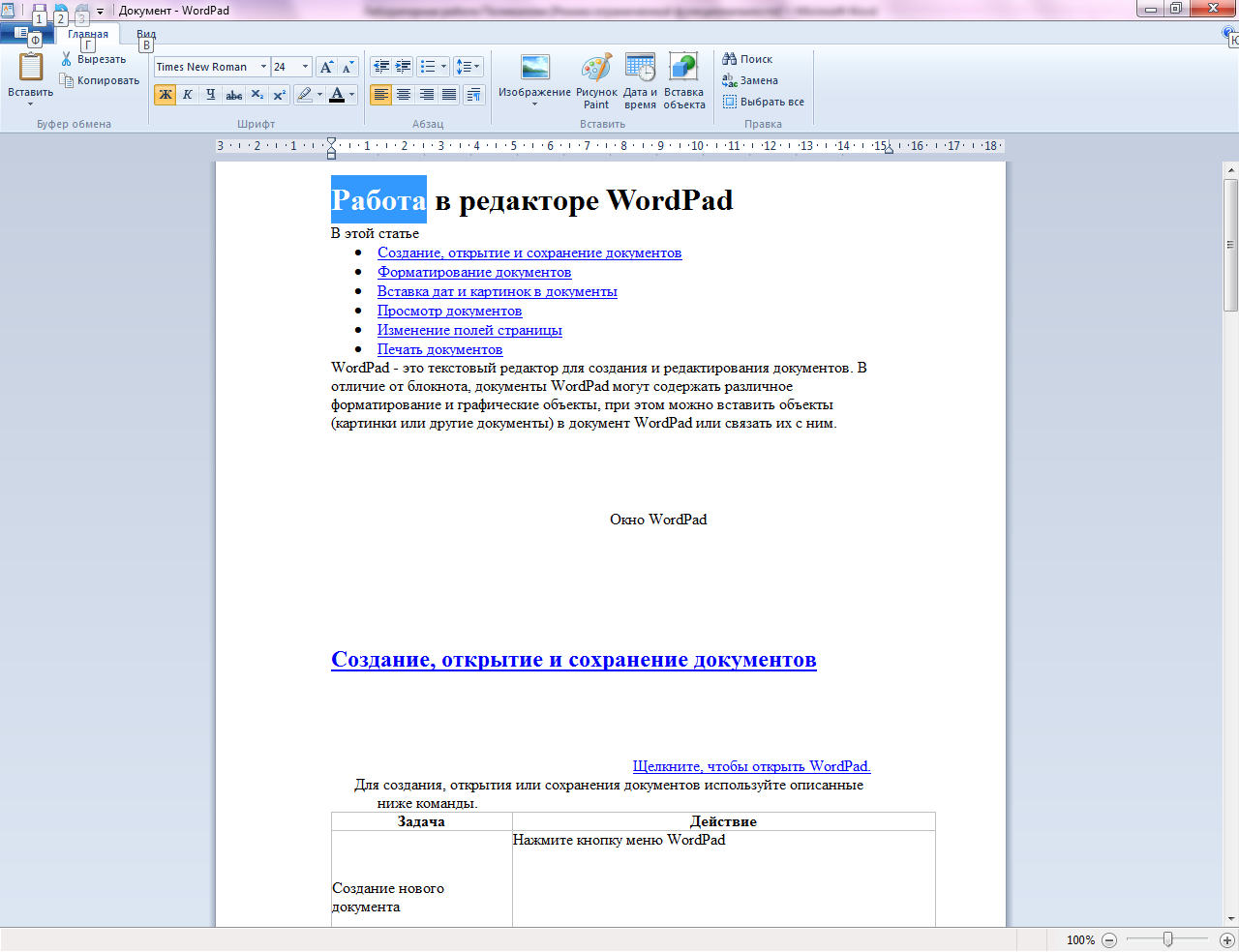Click the Действие table header cell
The image size is (1239, 952).
(723, 821)
